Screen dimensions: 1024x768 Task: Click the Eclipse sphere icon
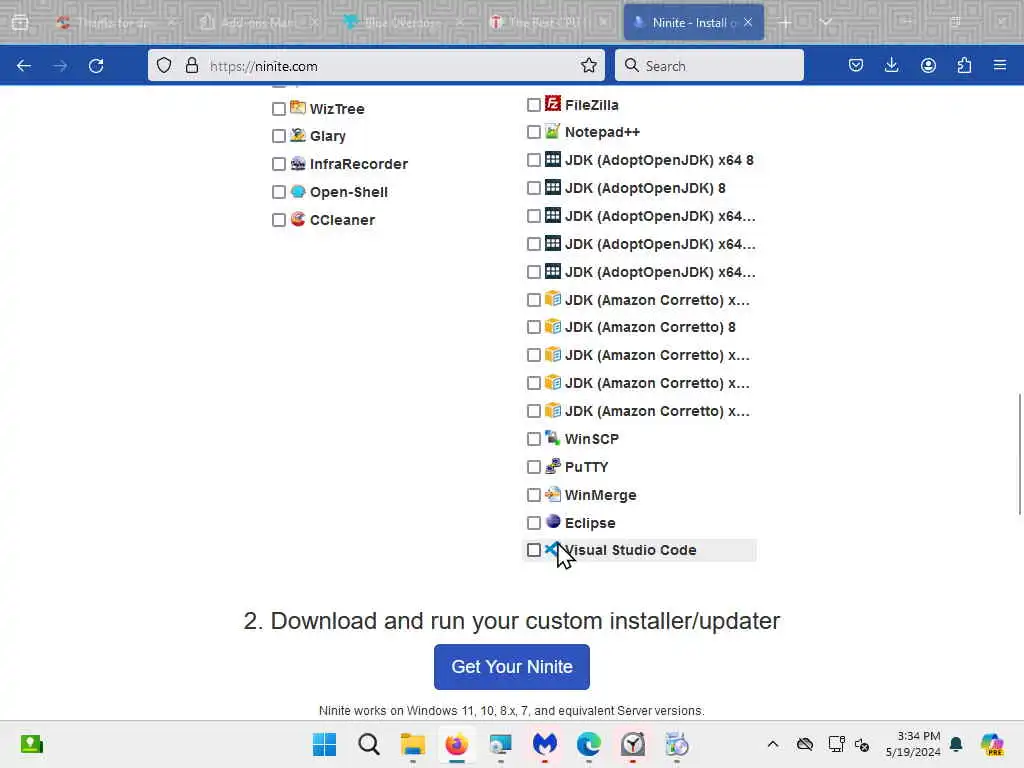(x=552, y=522)
